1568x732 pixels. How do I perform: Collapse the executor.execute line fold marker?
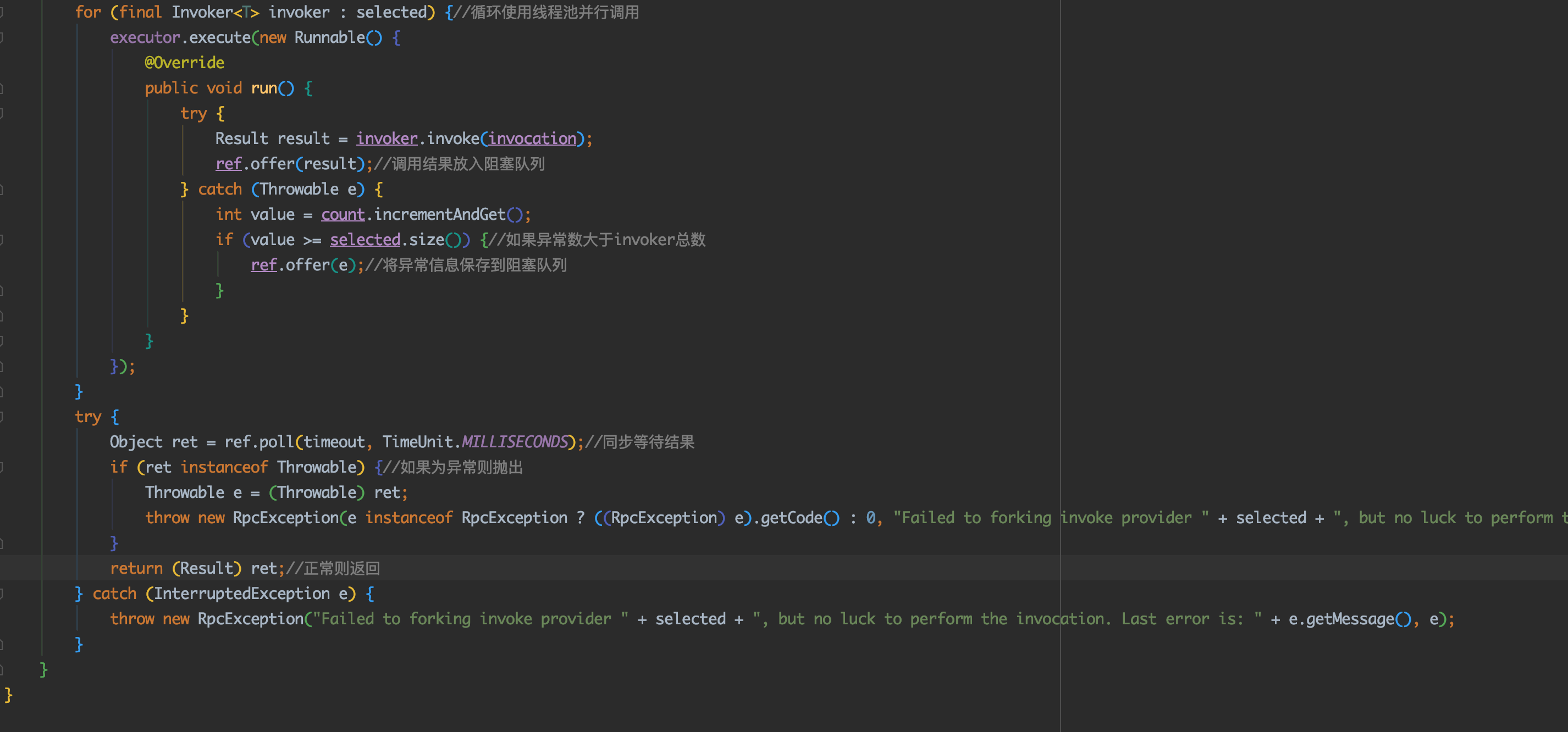pyautogui.click(x=2, y=38)
